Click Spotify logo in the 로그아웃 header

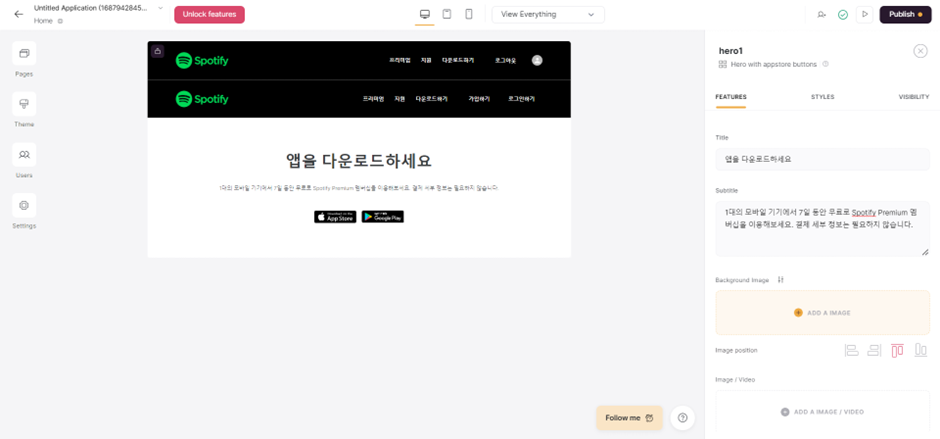202,60
